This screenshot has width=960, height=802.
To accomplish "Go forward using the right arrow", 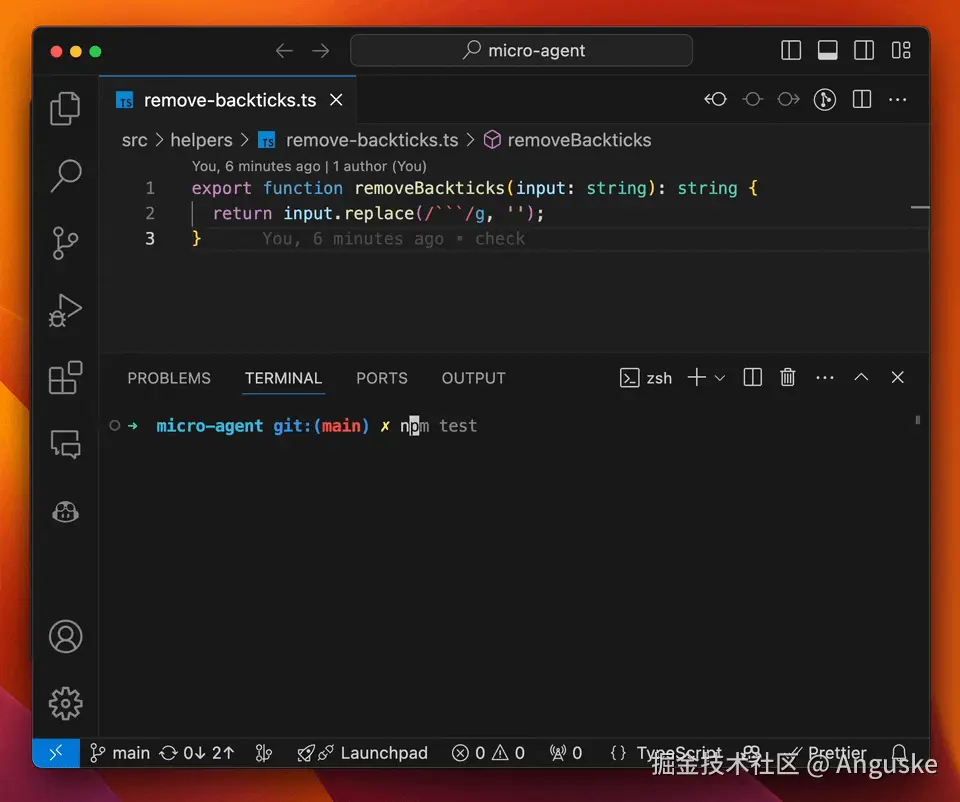I will 320,51.
